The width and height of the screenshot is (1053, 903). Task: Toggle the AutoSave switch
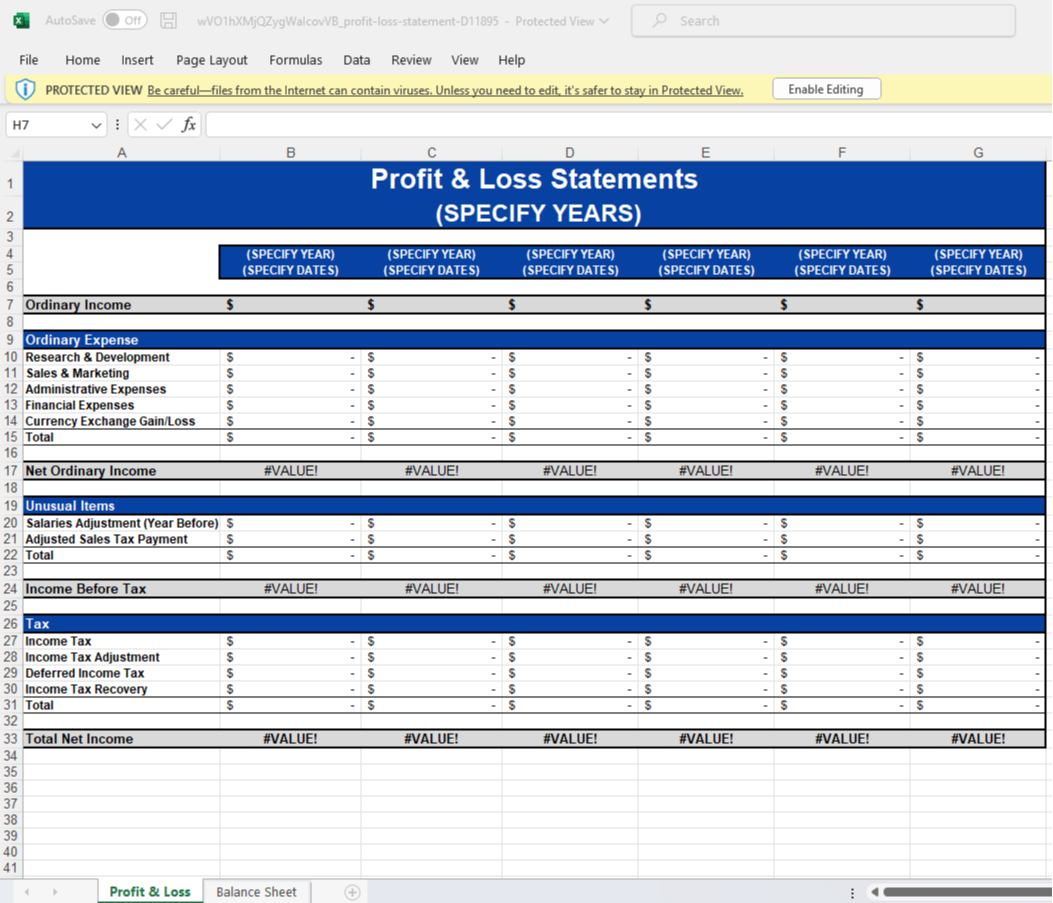pos(125,20)
